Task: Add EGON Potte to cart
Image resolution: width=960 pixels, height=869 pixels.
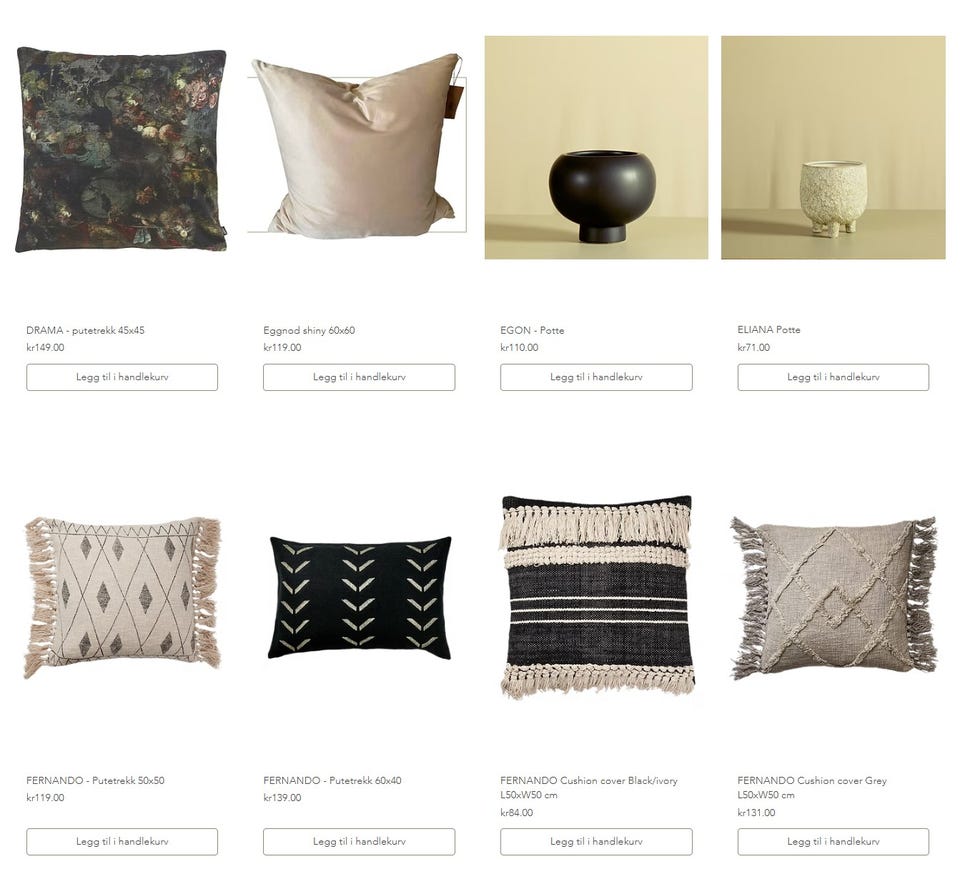Action: [596, 377]
